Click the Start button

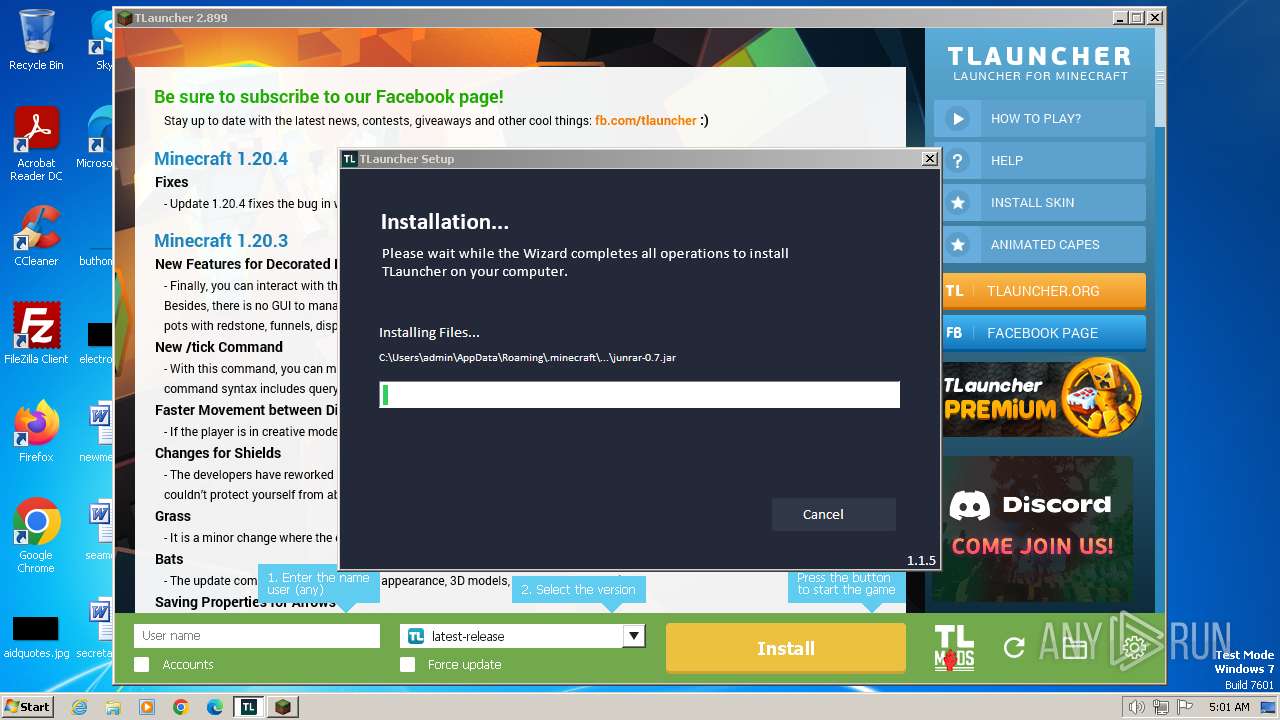point(28,707)
